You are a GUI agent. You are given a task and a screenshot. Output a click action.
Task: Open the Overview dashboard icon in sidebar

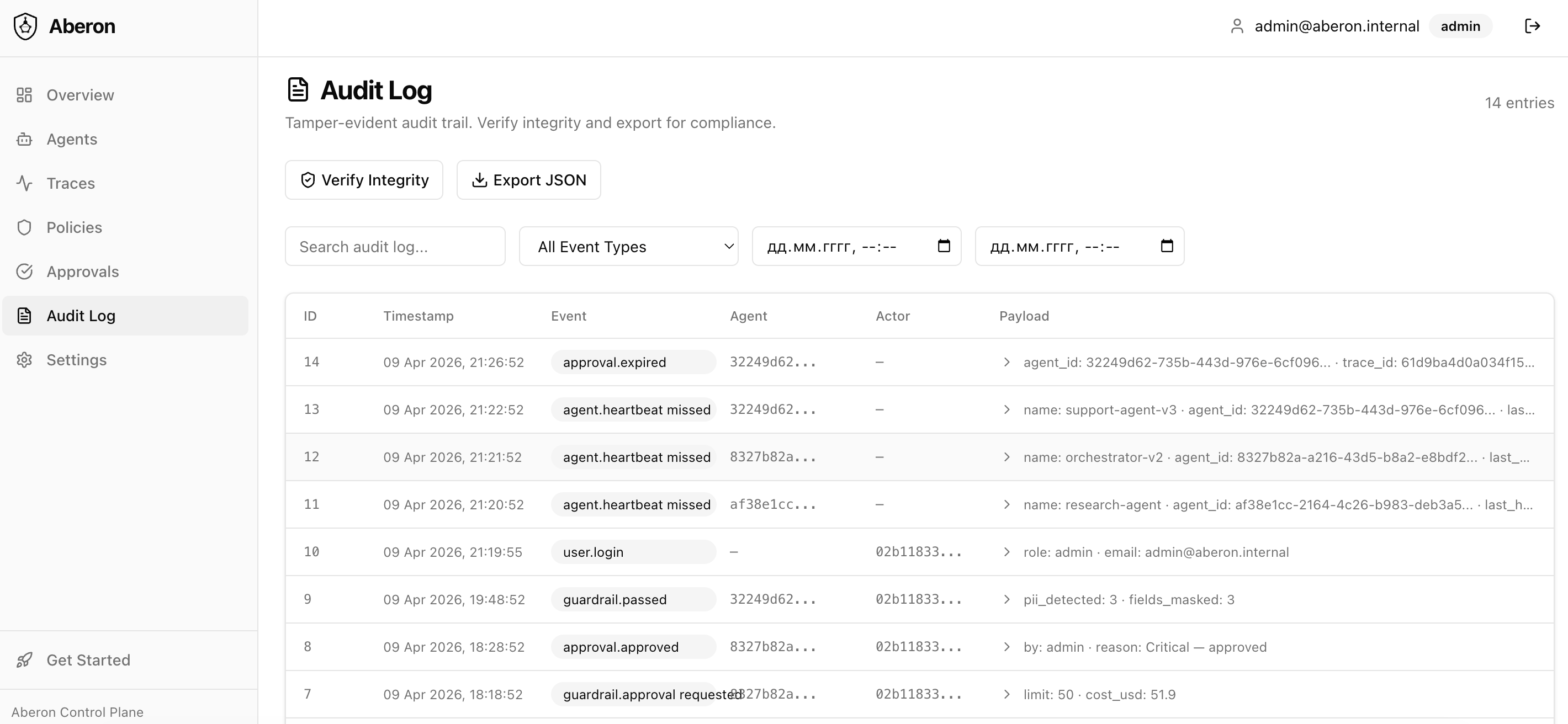point(24,95)
